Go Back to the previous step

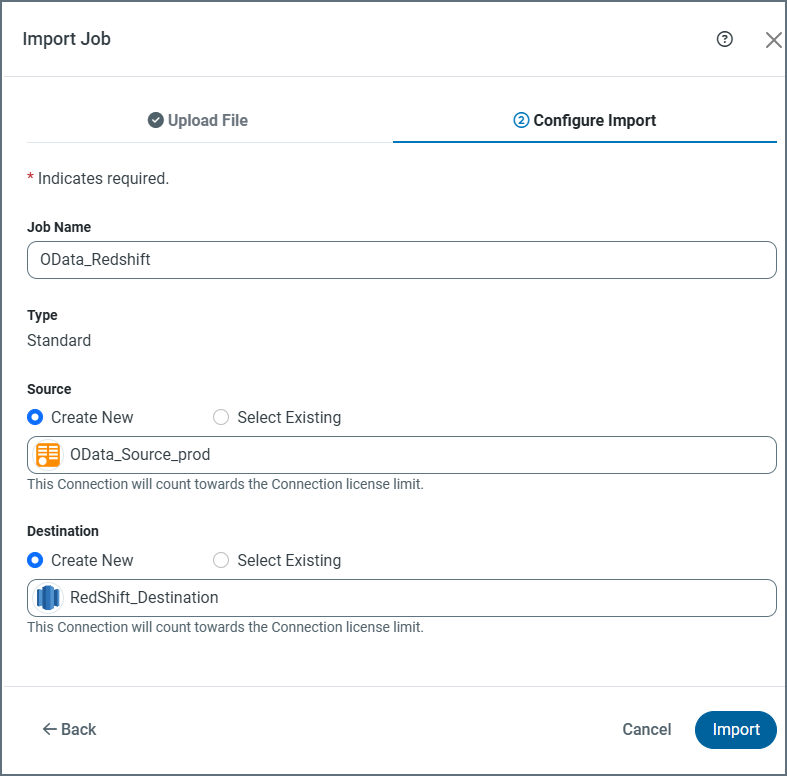click(x=70, y=729)
